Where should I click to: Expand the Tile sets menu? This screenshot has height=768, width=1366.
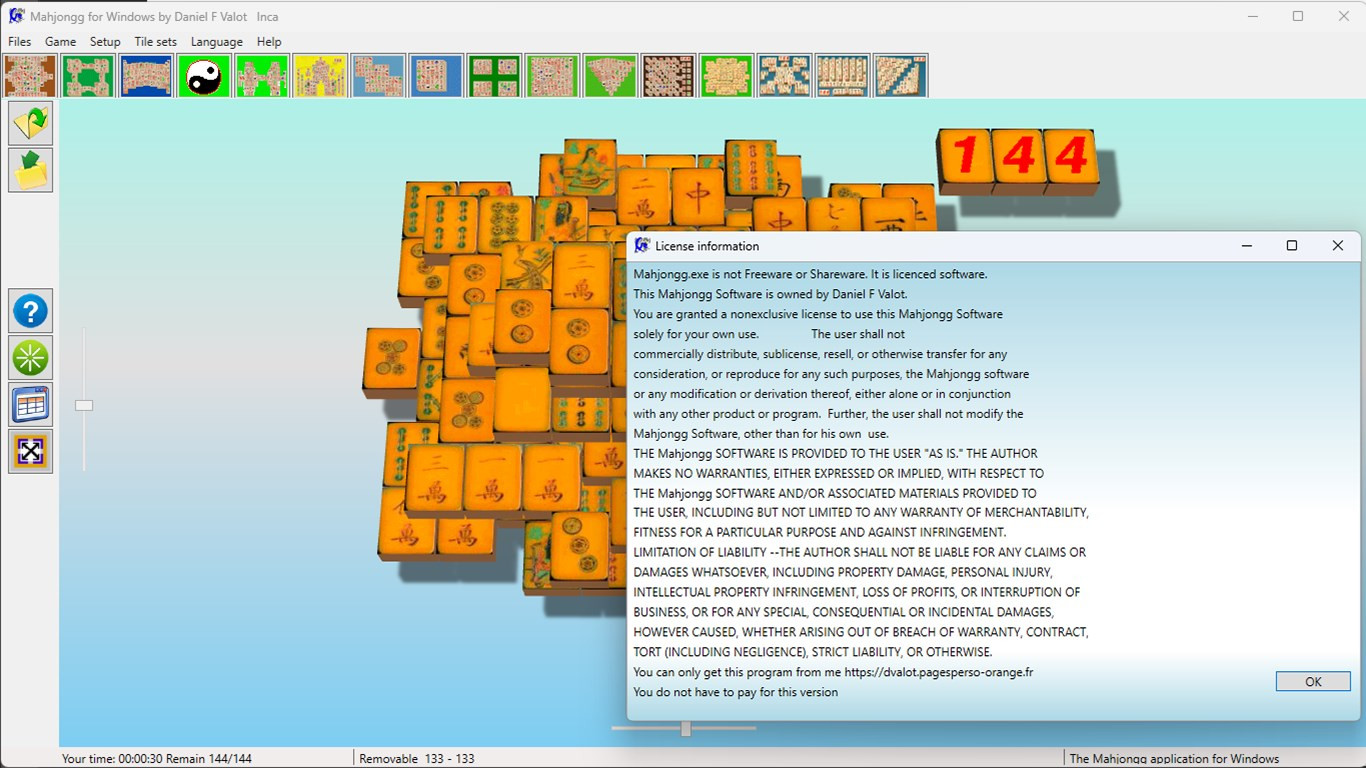tap(155, 42)
